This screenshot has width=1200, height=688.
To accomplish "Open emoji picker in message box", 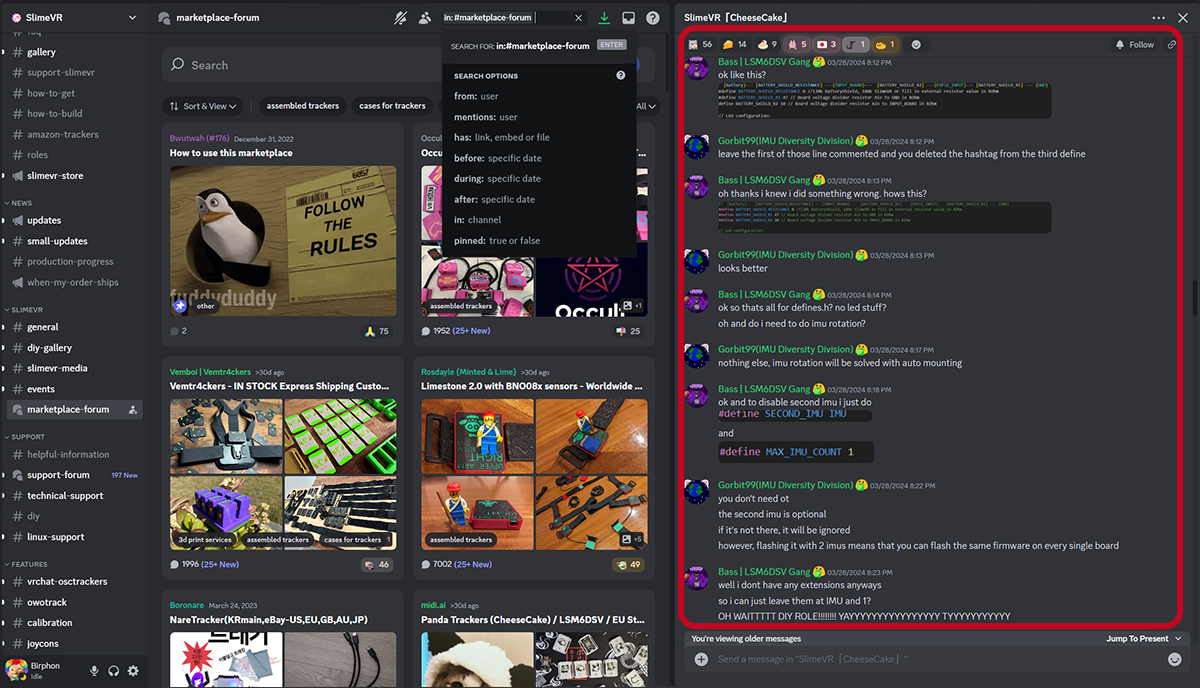I will 1174,659.
